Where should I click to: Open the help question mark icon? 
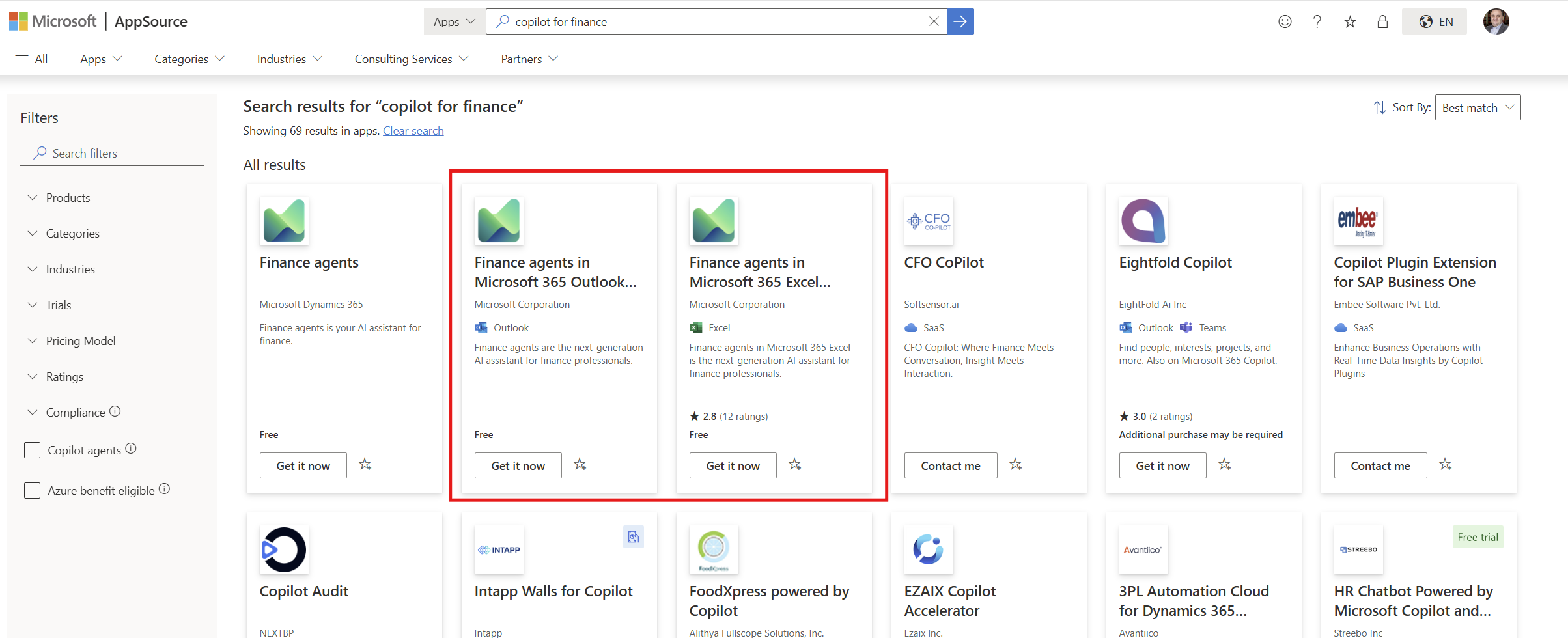[1317, 21]
